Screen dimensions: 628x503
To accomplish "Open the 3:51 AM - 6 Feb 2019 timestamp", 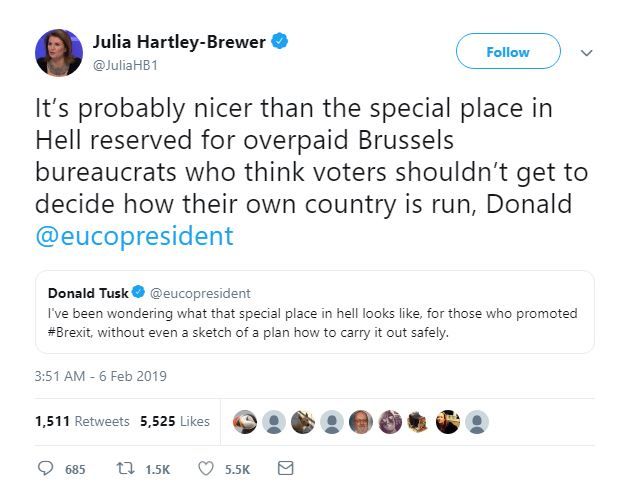I will click(101, 376).
